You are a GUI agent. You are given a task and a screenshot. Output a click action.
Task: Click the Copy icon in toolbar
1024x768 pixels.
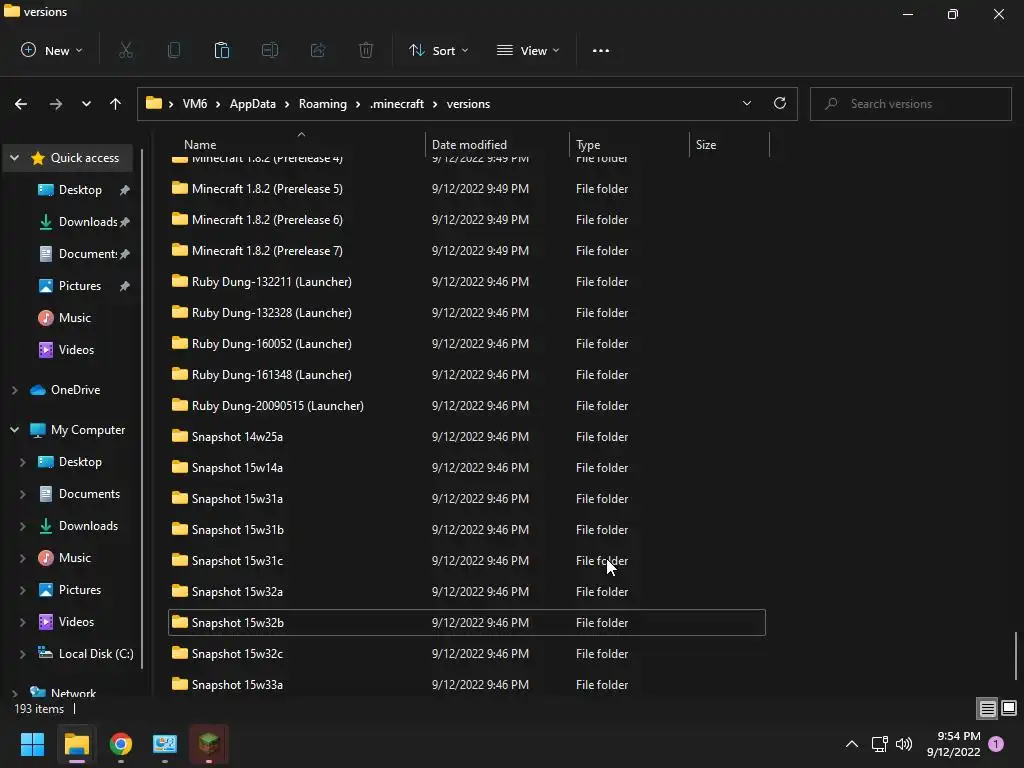pyautogui.click(x=174, y=50)
